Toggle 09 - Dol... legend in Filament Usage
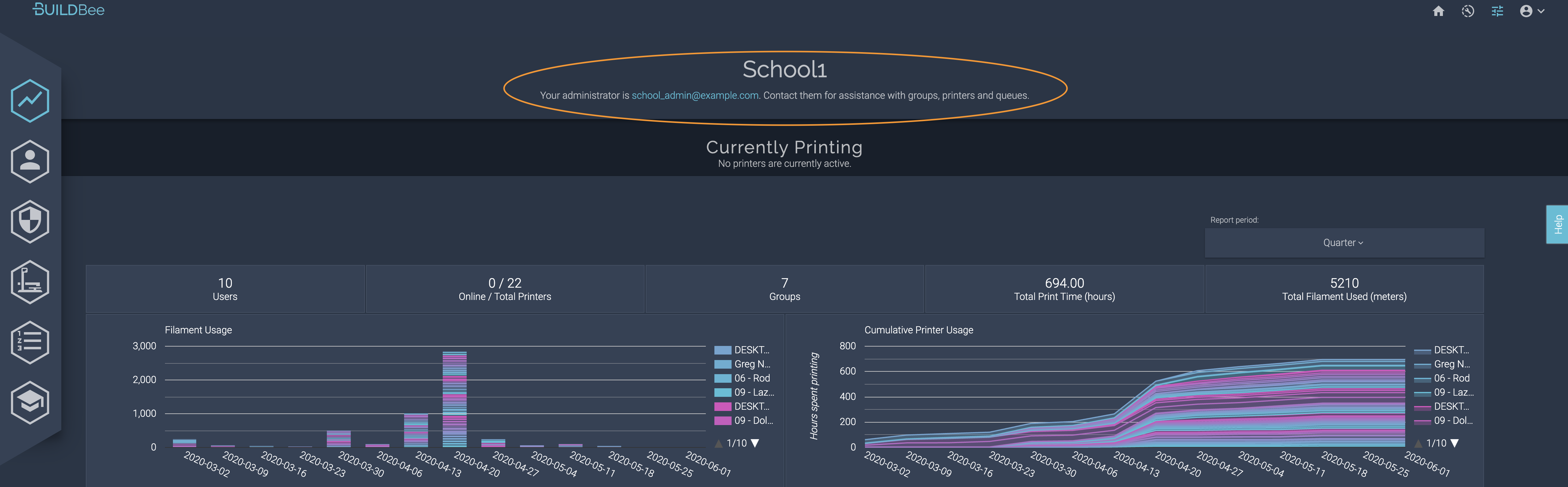1568x487 pixels. (744, 420)
